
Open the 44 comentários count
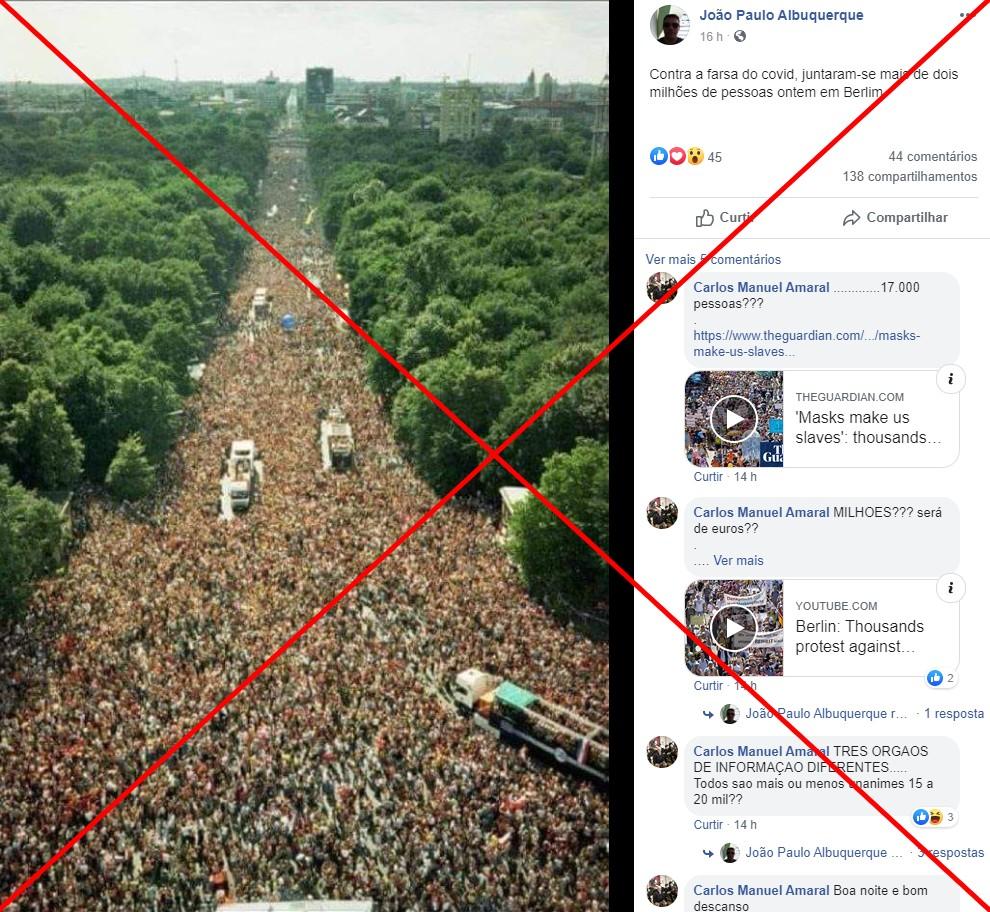point(933,157)
